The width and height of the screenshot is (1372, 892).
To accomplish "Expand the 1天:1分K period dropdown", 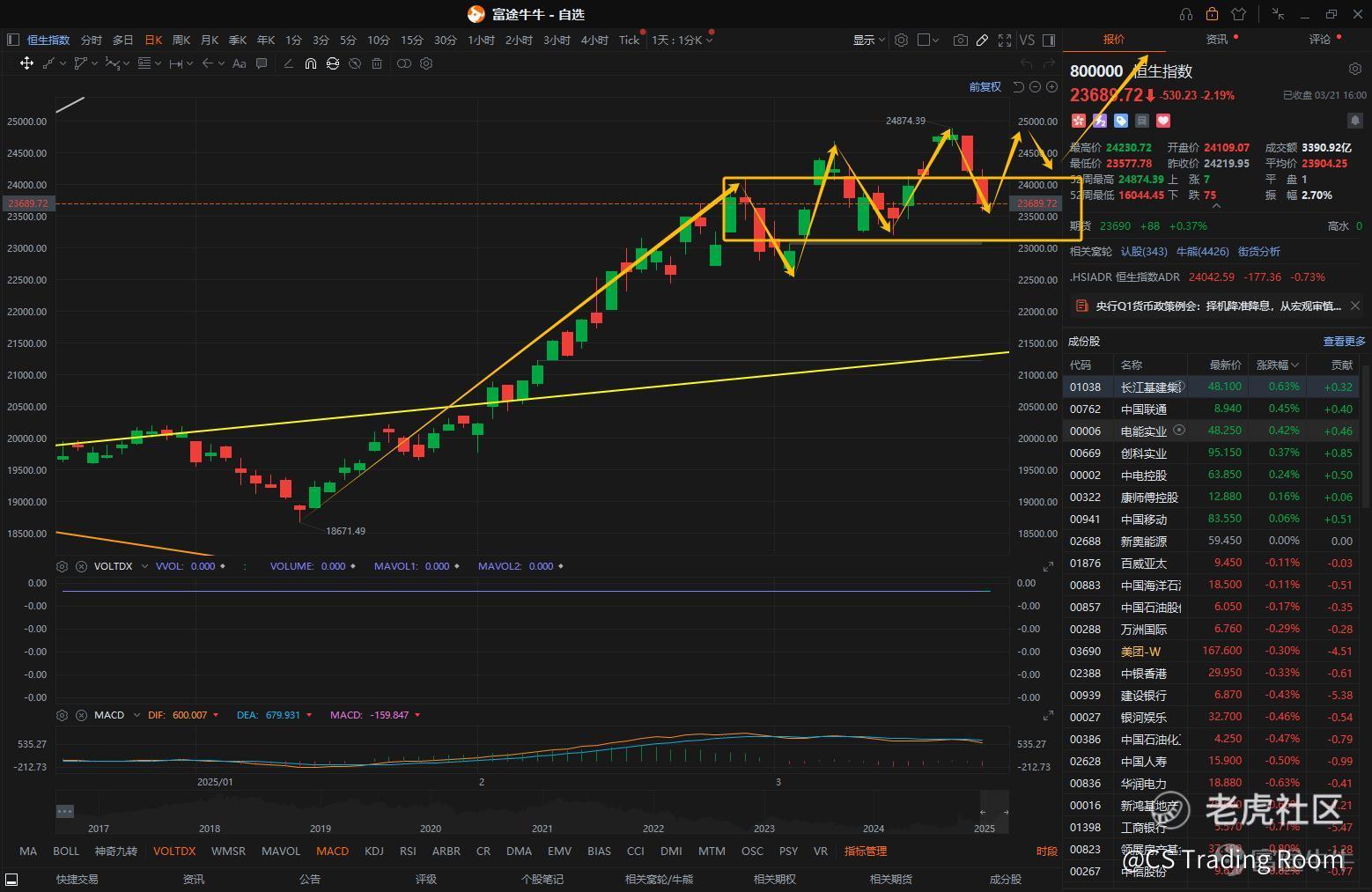I will point(682,40).
